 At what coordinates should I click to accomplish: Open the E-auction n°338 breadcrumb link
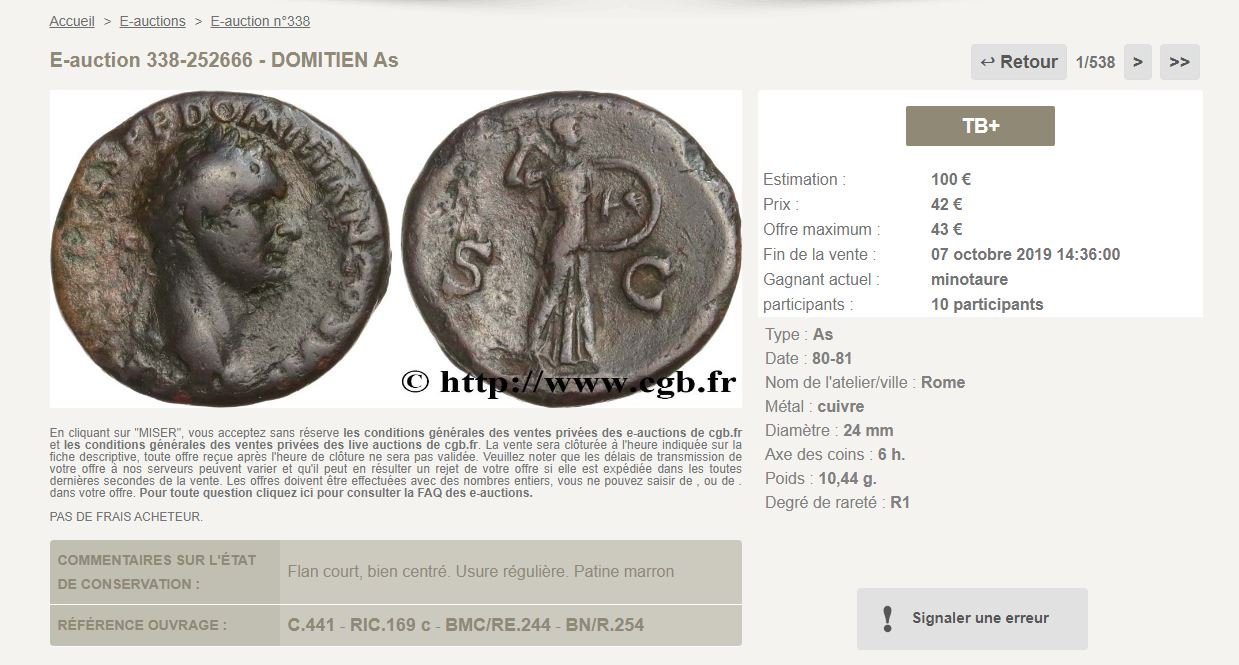click(x=260, y=21)
